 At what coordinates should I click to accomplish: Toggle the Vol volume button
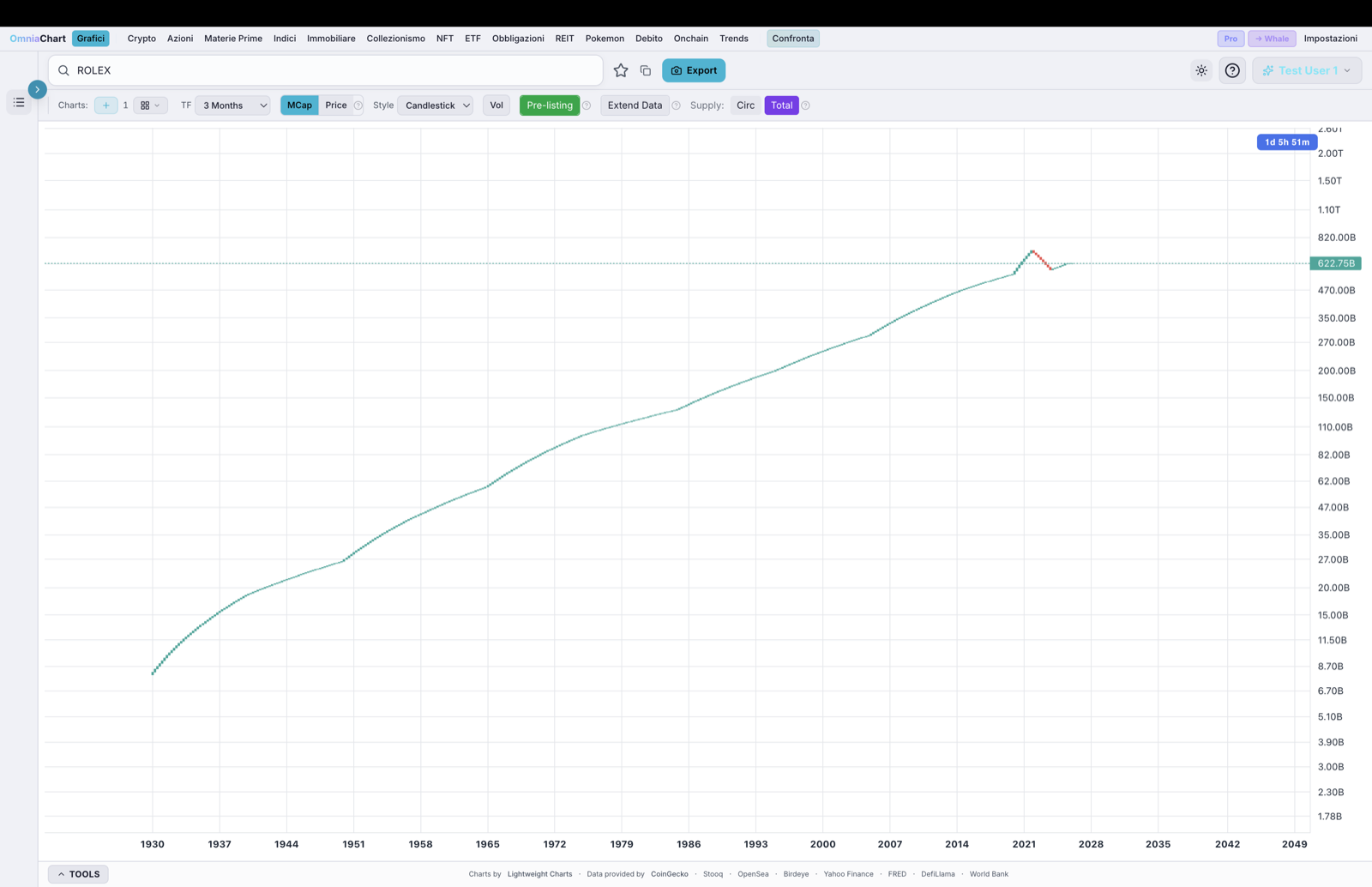pyautogui.click(x=496, y=106)
